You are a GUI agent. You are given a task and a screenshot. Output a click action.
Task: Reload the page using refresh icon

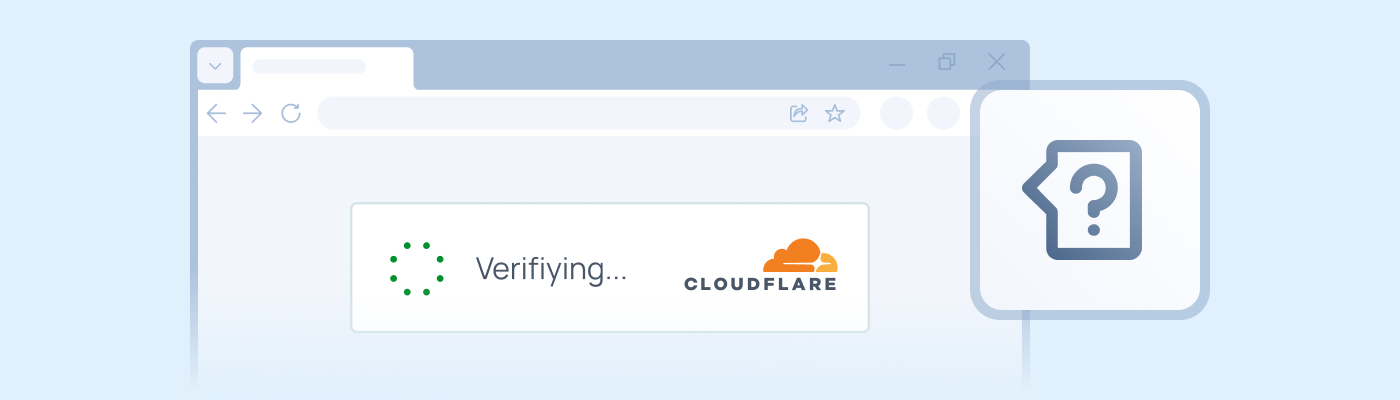[x=291, y=114]
